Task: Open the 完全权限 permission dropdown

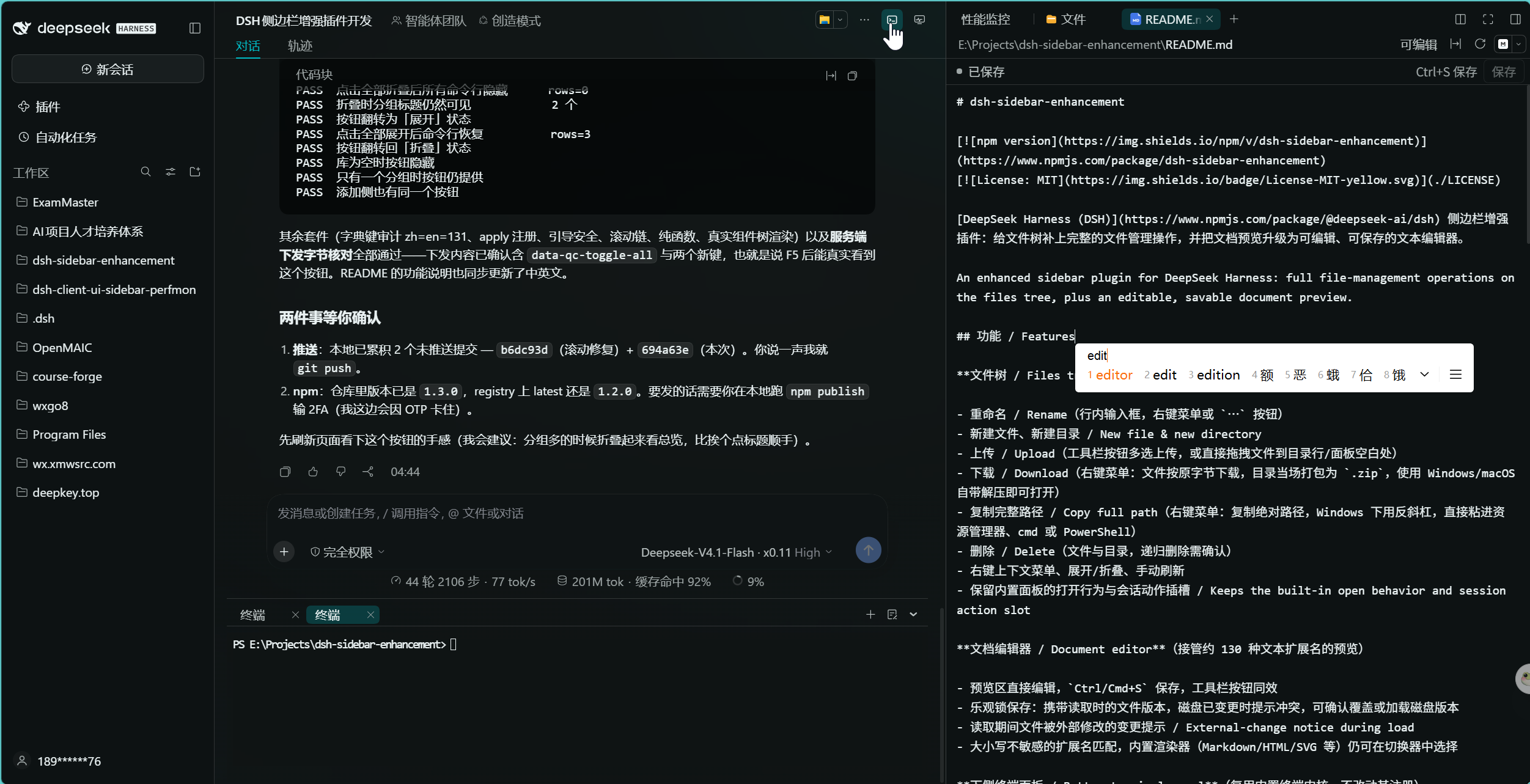Action: coord(347,552)
